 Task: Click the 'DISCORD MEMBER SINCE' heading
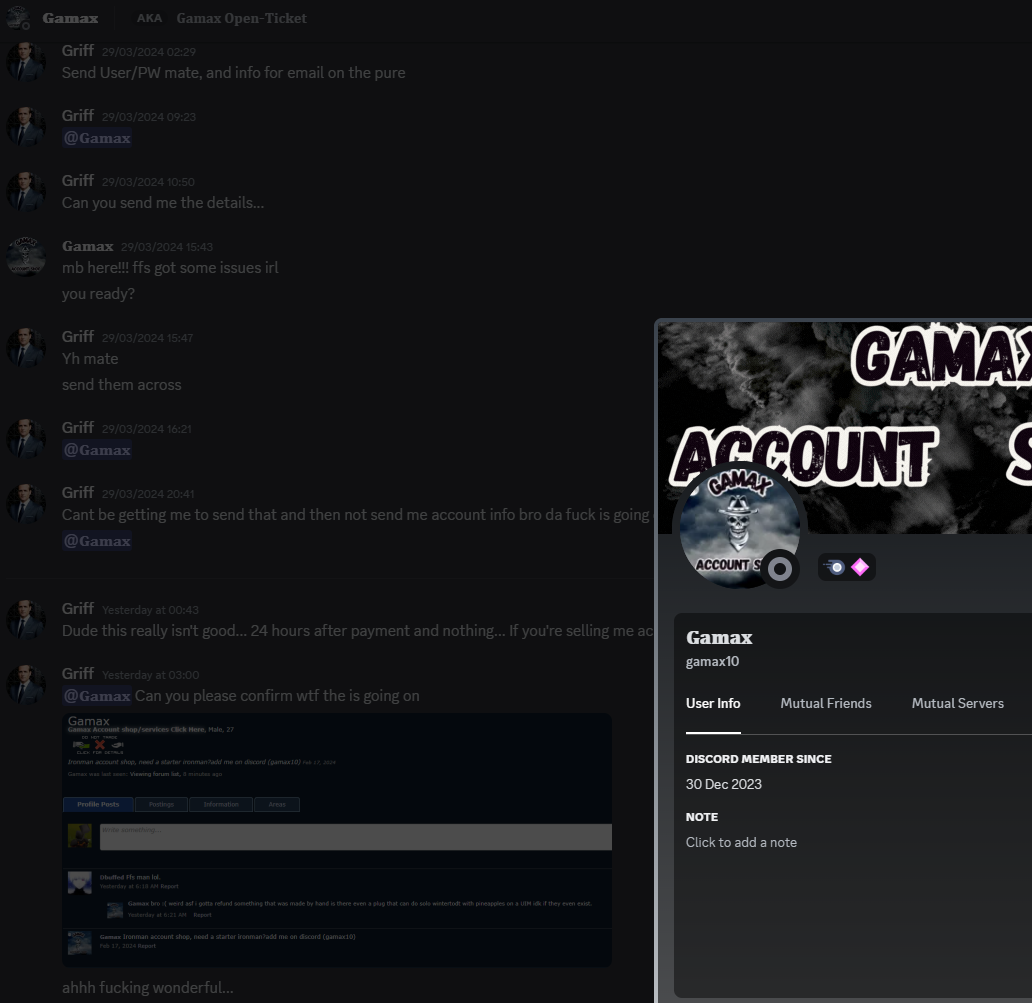(758, 759)
